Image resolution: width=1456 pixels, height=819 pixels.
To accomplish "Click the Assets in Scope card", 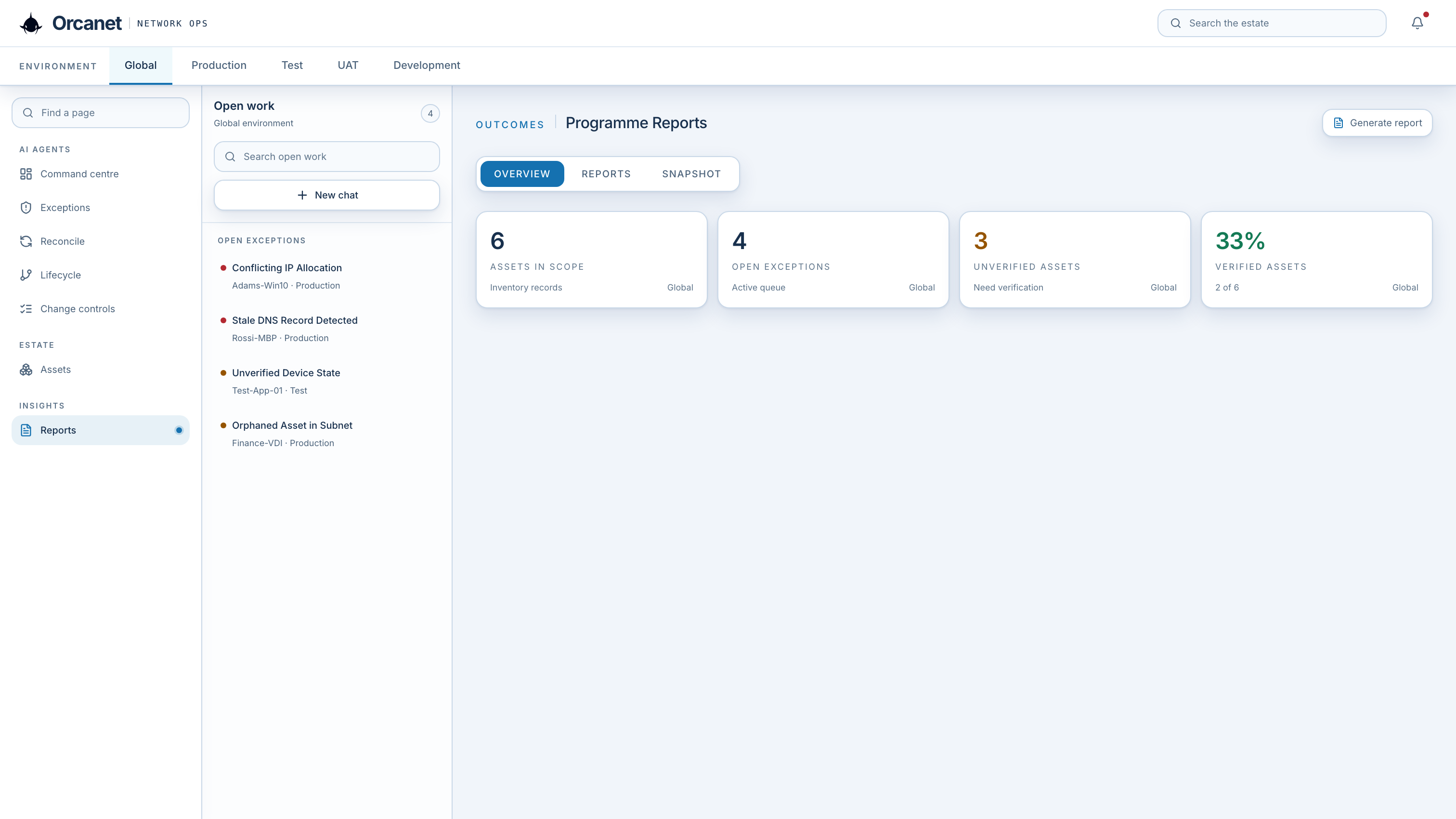I will pos(591,260).
